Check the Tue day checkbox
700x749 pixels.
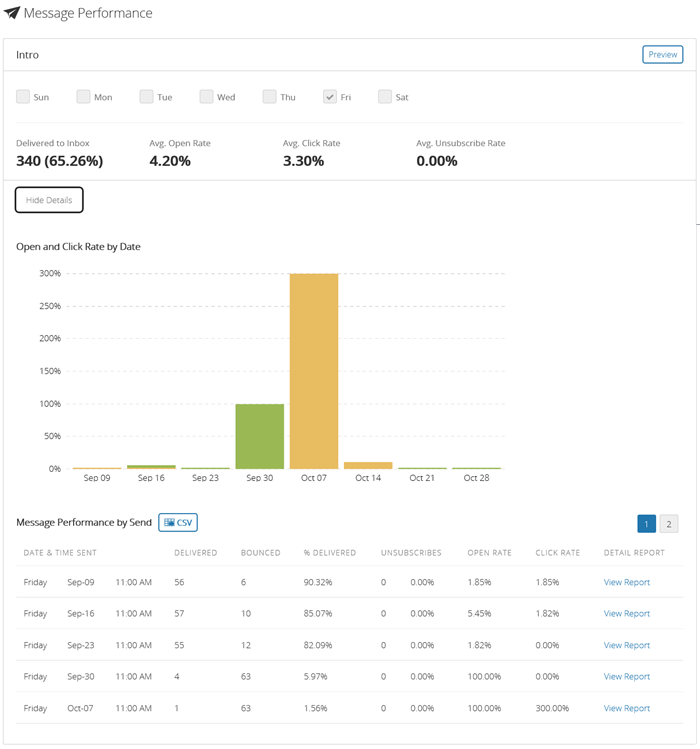[146, 97]
